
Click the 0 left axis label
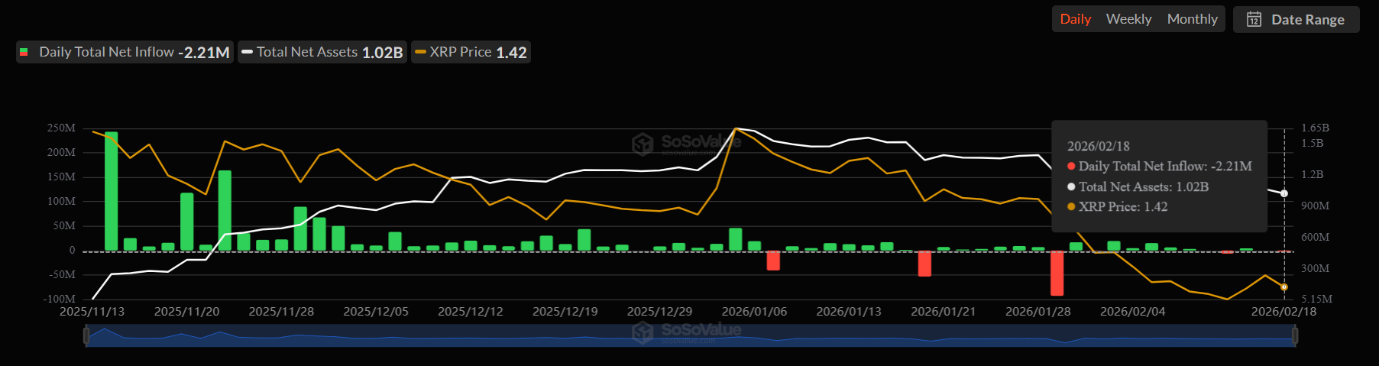72,251
